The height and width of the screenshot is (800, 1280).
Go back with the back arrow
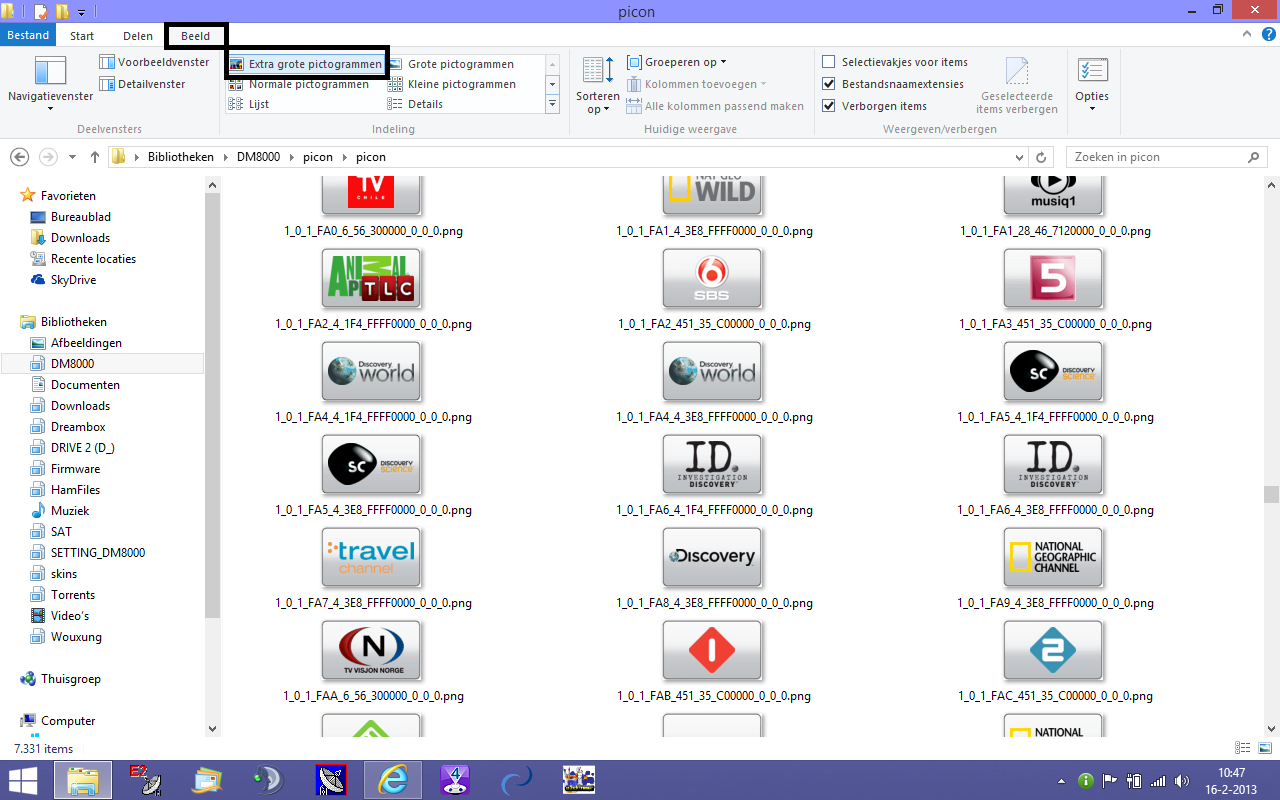pyautogui.click(x=19, y=157)
